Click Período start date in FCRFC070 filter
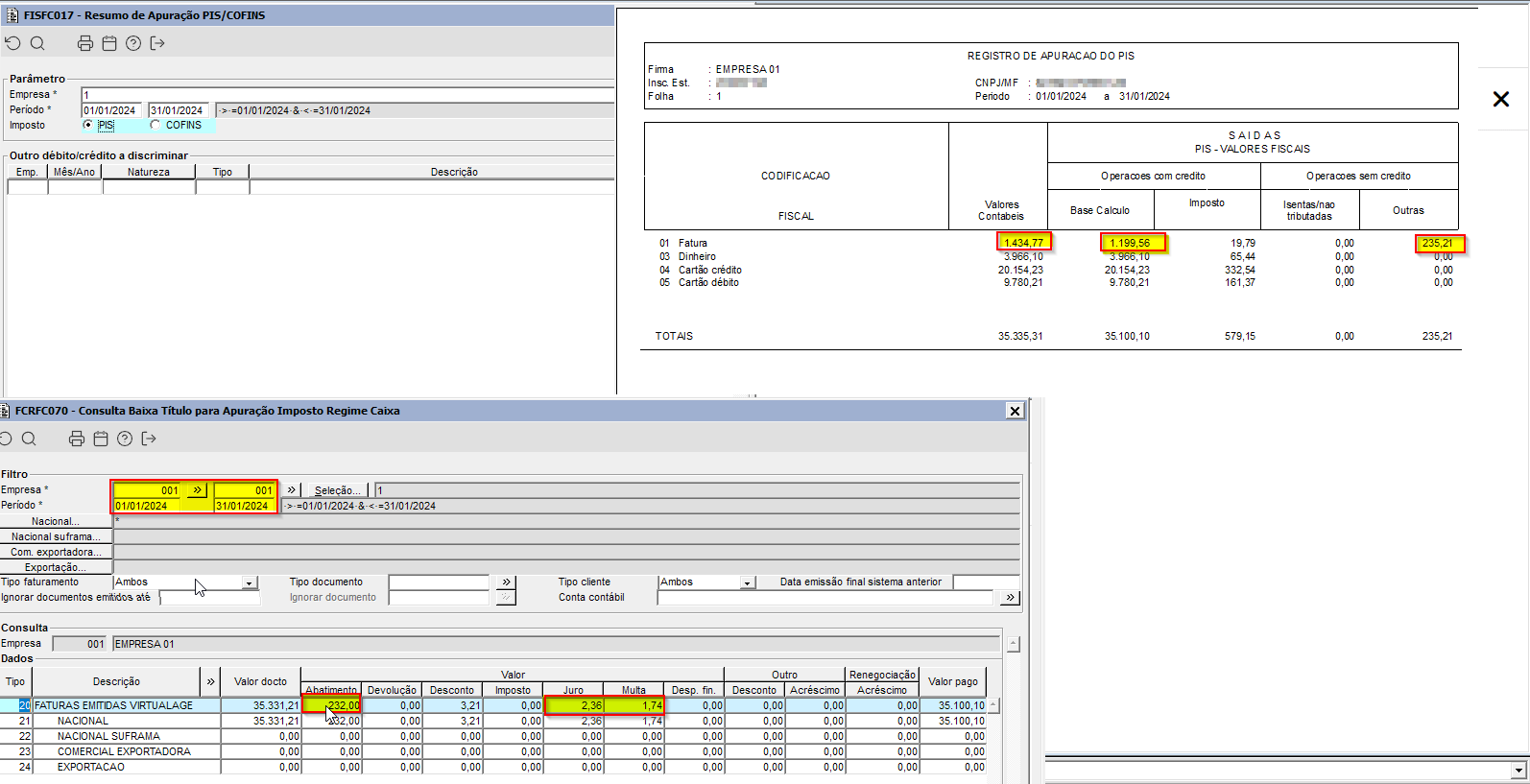This screenshot has width=1530, height=784. click(148, 506)
